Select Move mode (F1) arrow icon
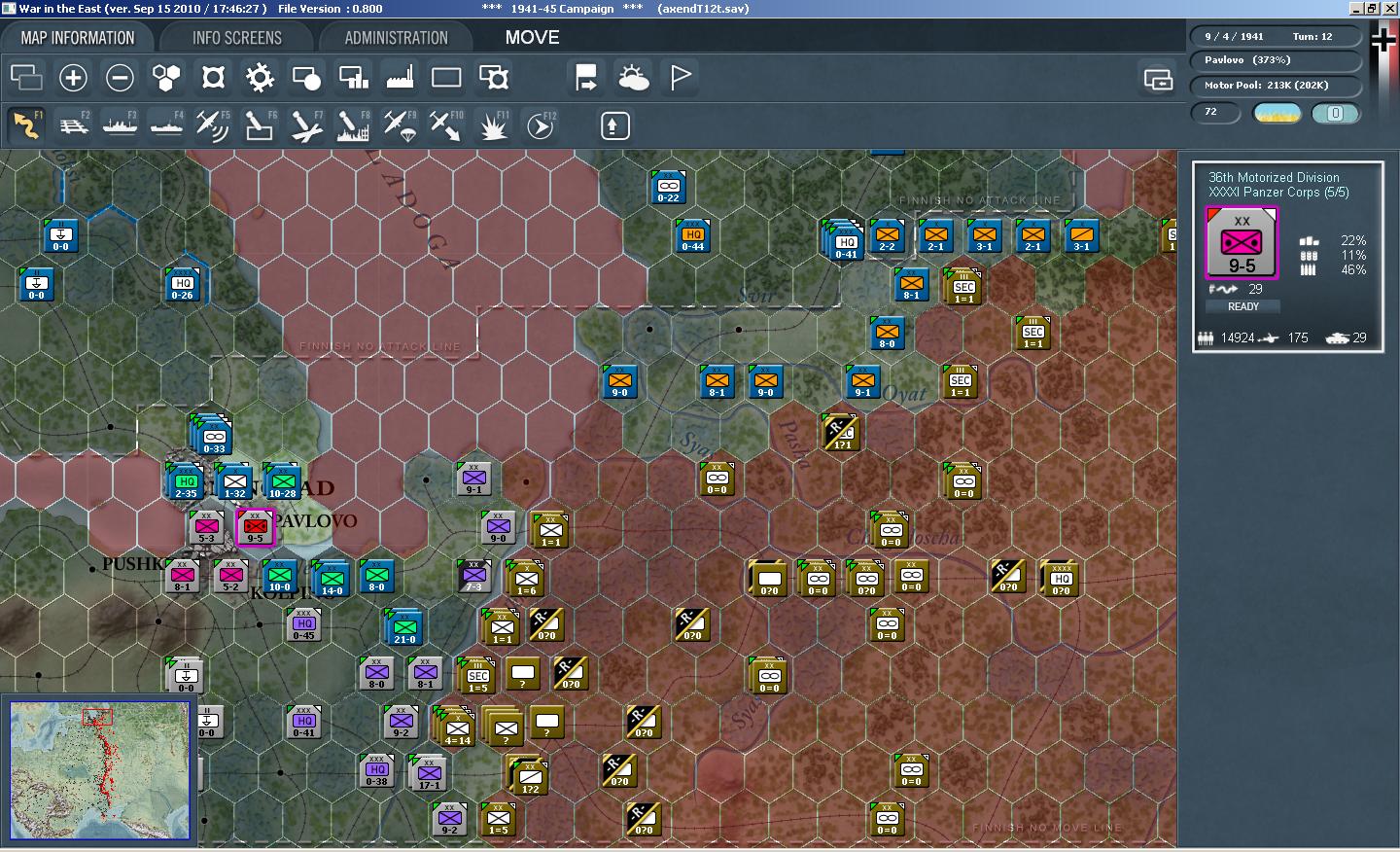This screenshot has height=852, width=1400. click(x=26, y=125)
